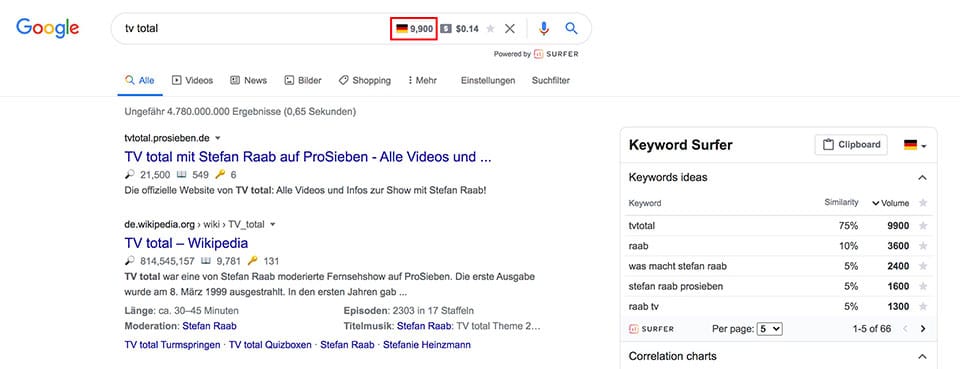The image size is (960, 369).
Task: Click keyword 'stefan raab prosieben'
Action: (x=676, y=286)
